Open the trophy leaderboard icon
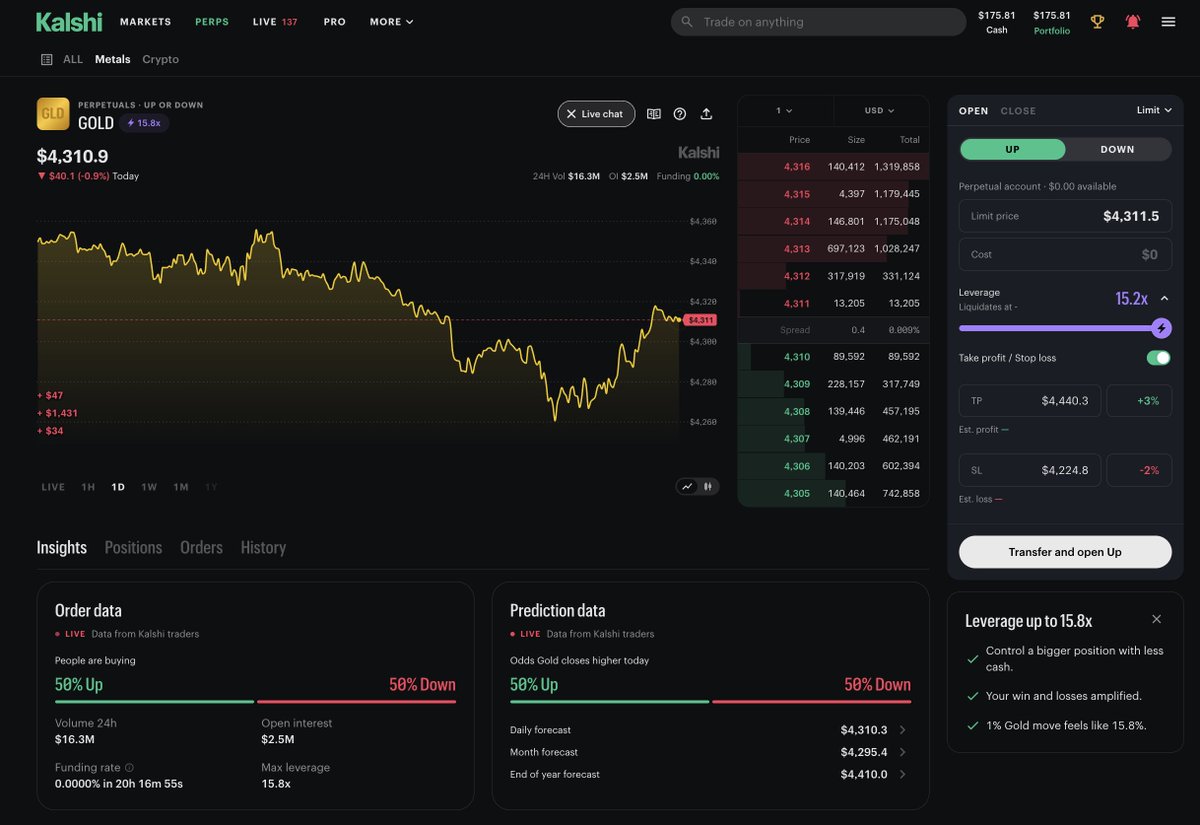The height and width of the screenshot is (825, 1200). pos(1097,22)
